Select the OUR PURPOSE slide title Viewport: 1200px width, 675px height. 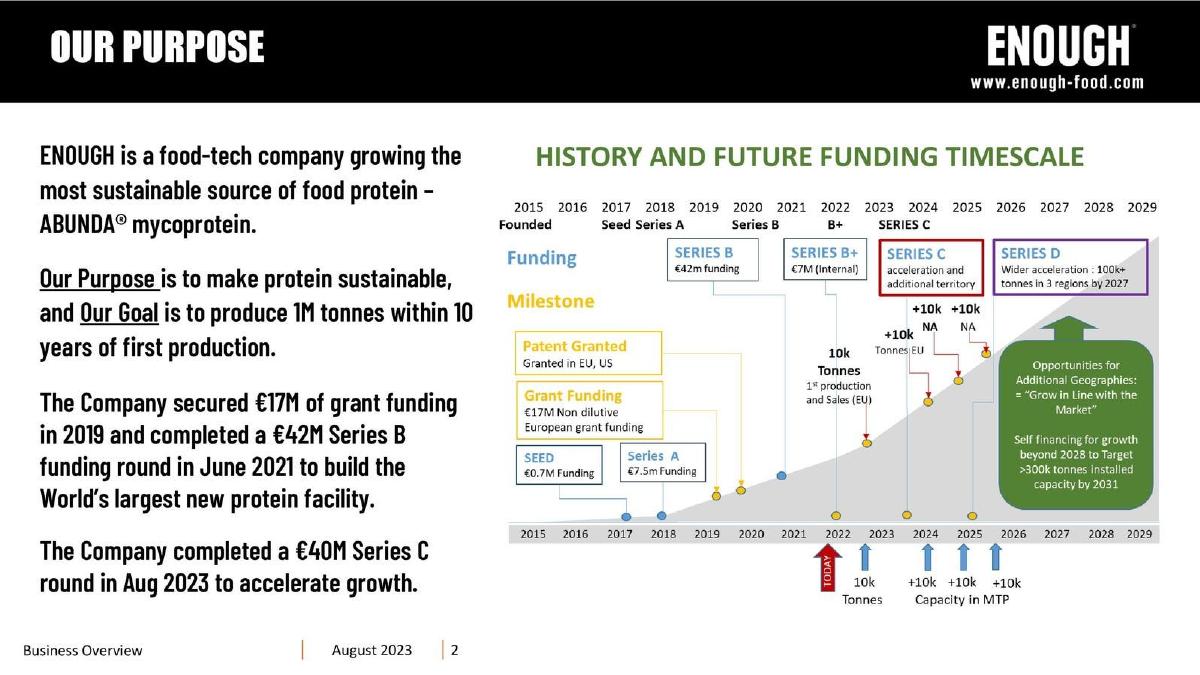[x=158, y=47]
